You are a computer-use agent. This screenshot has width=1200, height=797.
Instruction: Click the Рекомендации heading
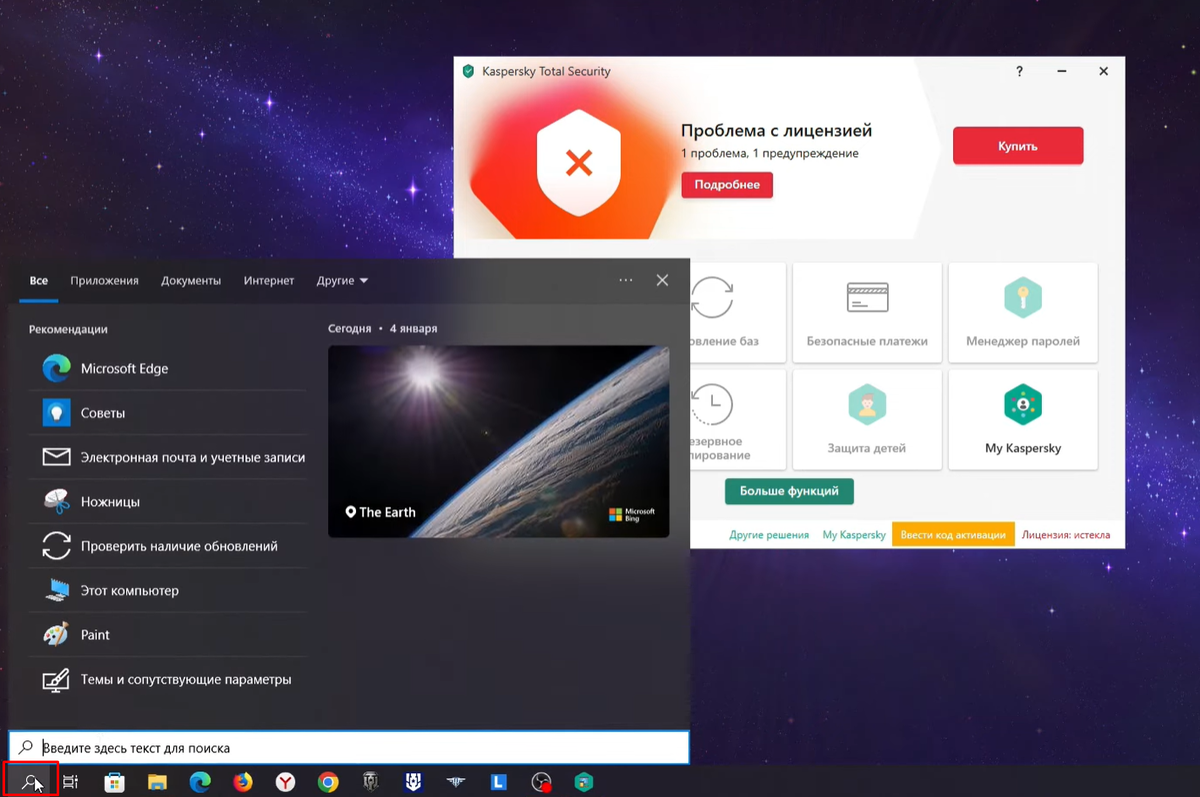tap(68, 329)
